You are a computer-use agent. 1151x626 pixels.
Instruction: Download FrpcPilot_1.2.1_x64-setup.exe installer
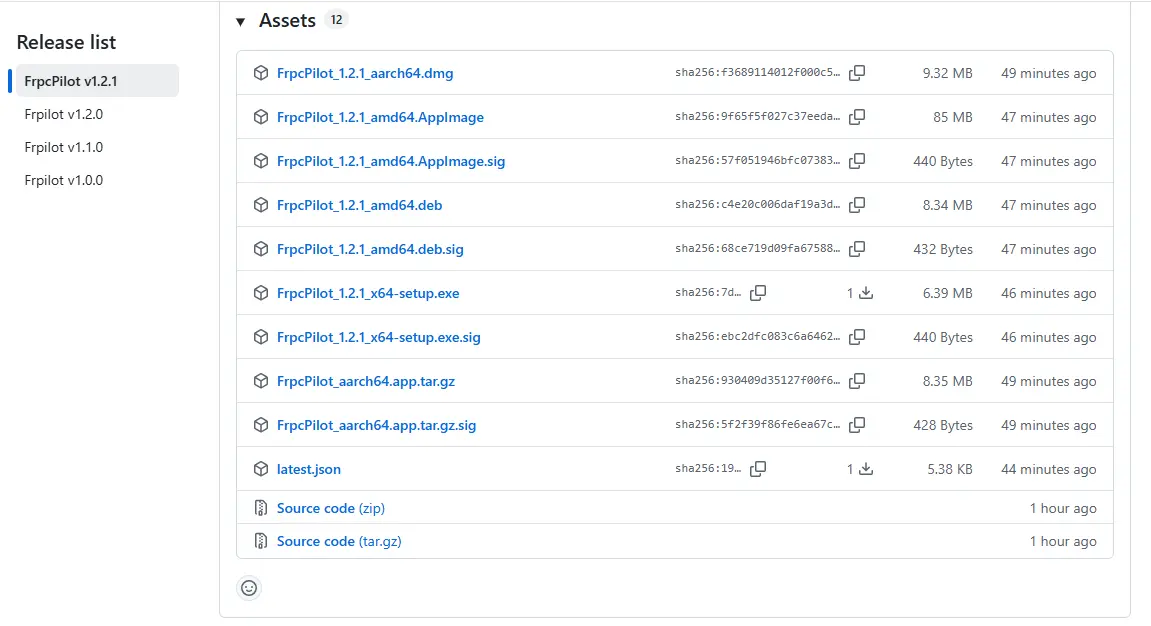[x=368, y=293]
